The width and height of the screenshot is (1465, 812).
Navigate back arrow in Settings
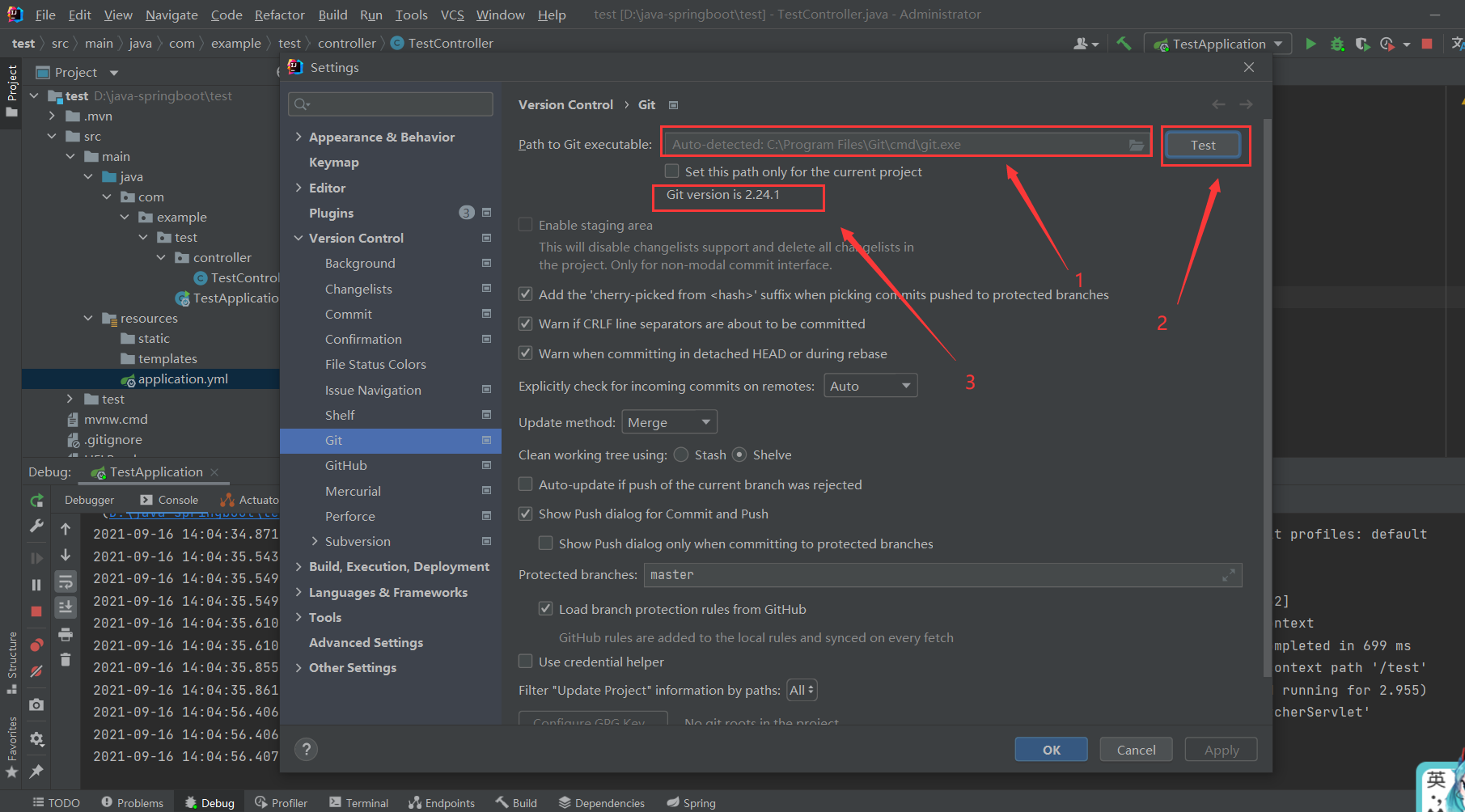click(x=1218, y=104)
